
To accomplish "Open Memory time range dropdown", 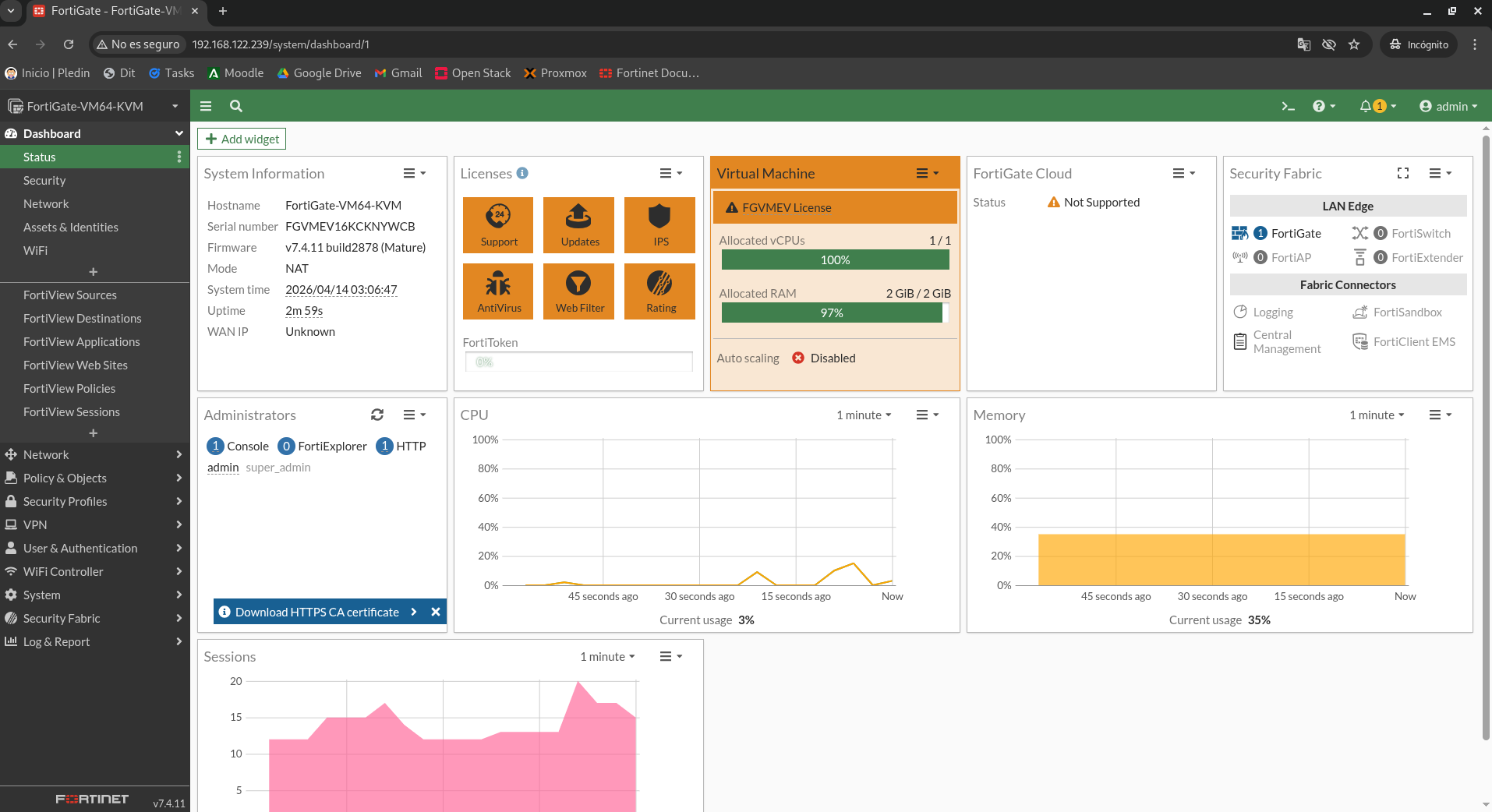I will tap(1377, 415).
